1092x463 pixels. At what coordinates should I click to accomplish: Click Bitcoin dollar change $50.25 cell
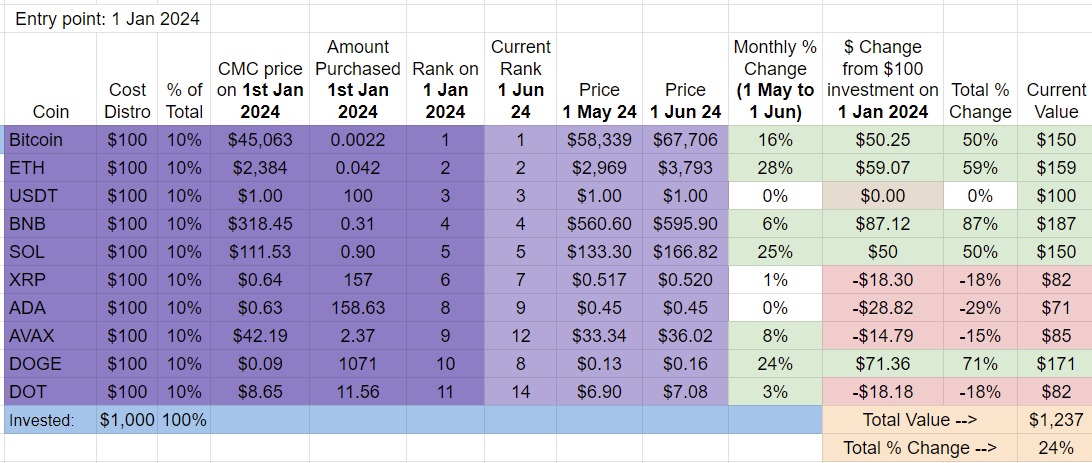pos(883,140)
